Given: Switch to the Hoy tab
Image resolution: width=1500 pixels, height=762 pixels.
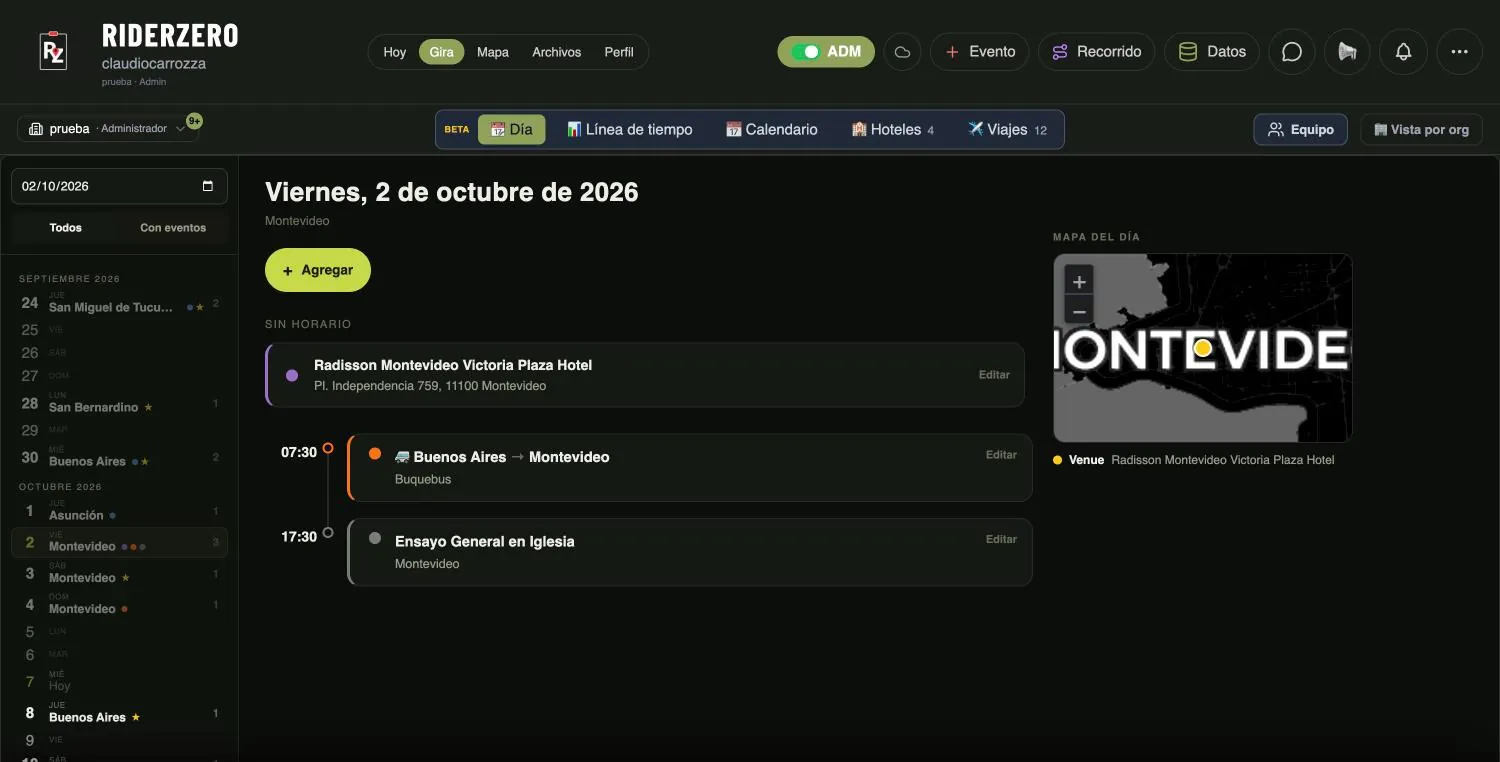Looking at the screenshot, I should 395,52.
